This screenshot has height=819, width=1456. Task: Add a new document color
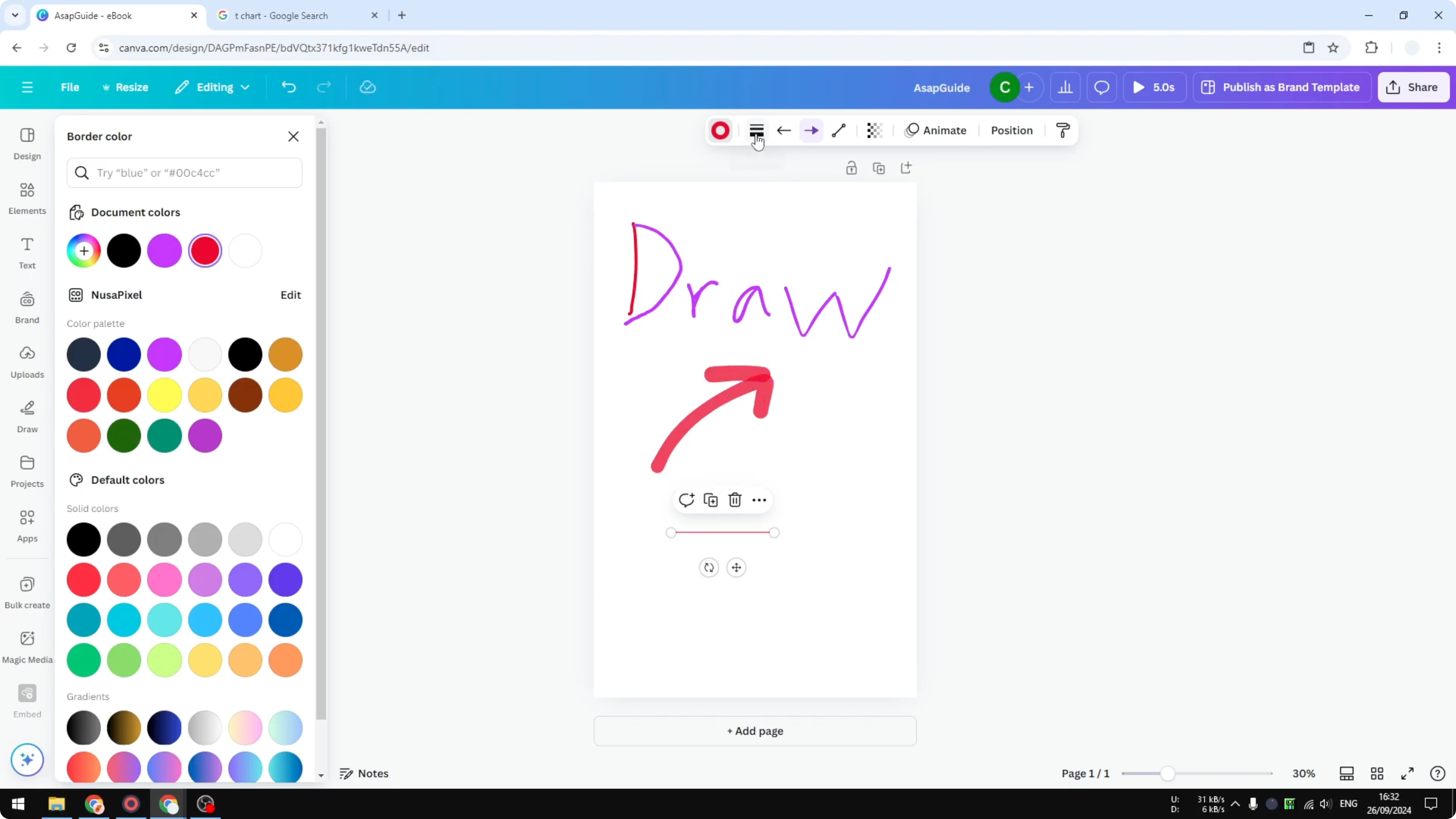pos(83,250)
